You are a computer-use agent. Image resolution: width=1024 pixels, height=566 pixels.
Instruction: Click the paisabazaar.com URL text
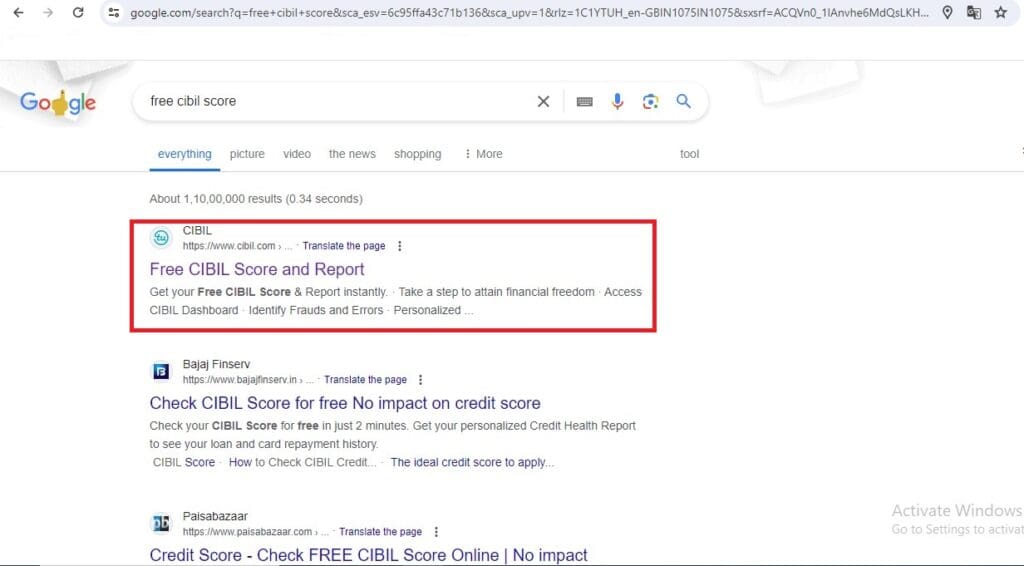click(x=247, y=532)
